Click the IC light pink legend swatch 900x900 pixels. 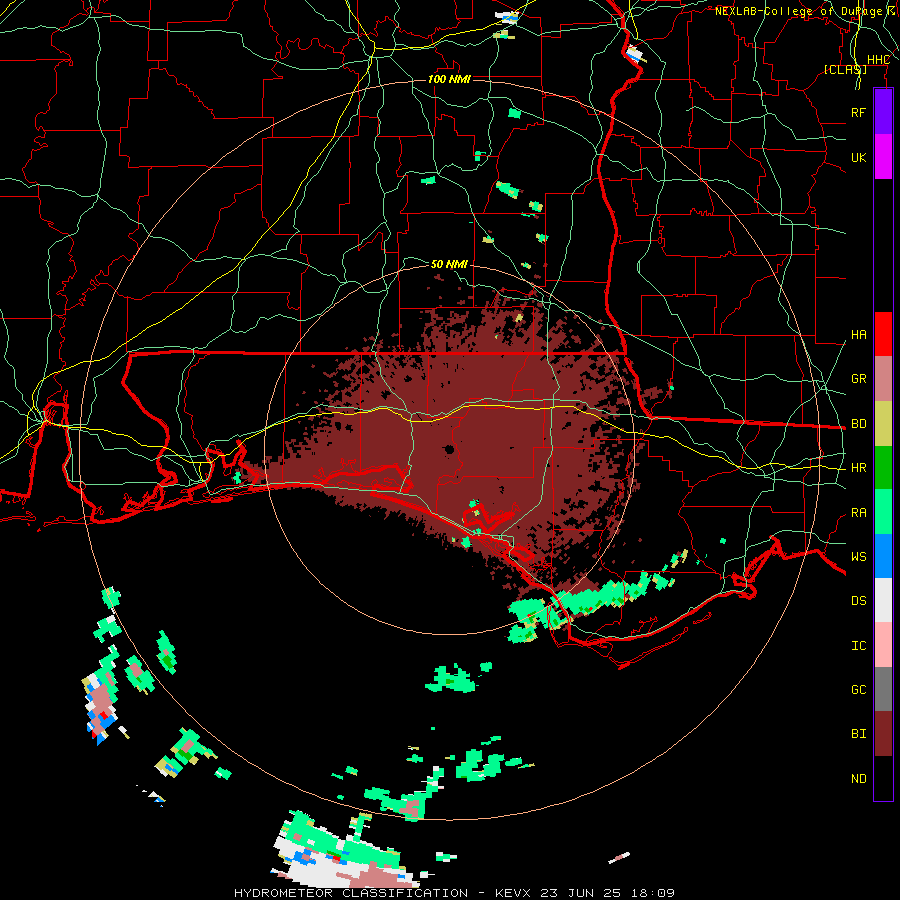(x=883, y=645)
